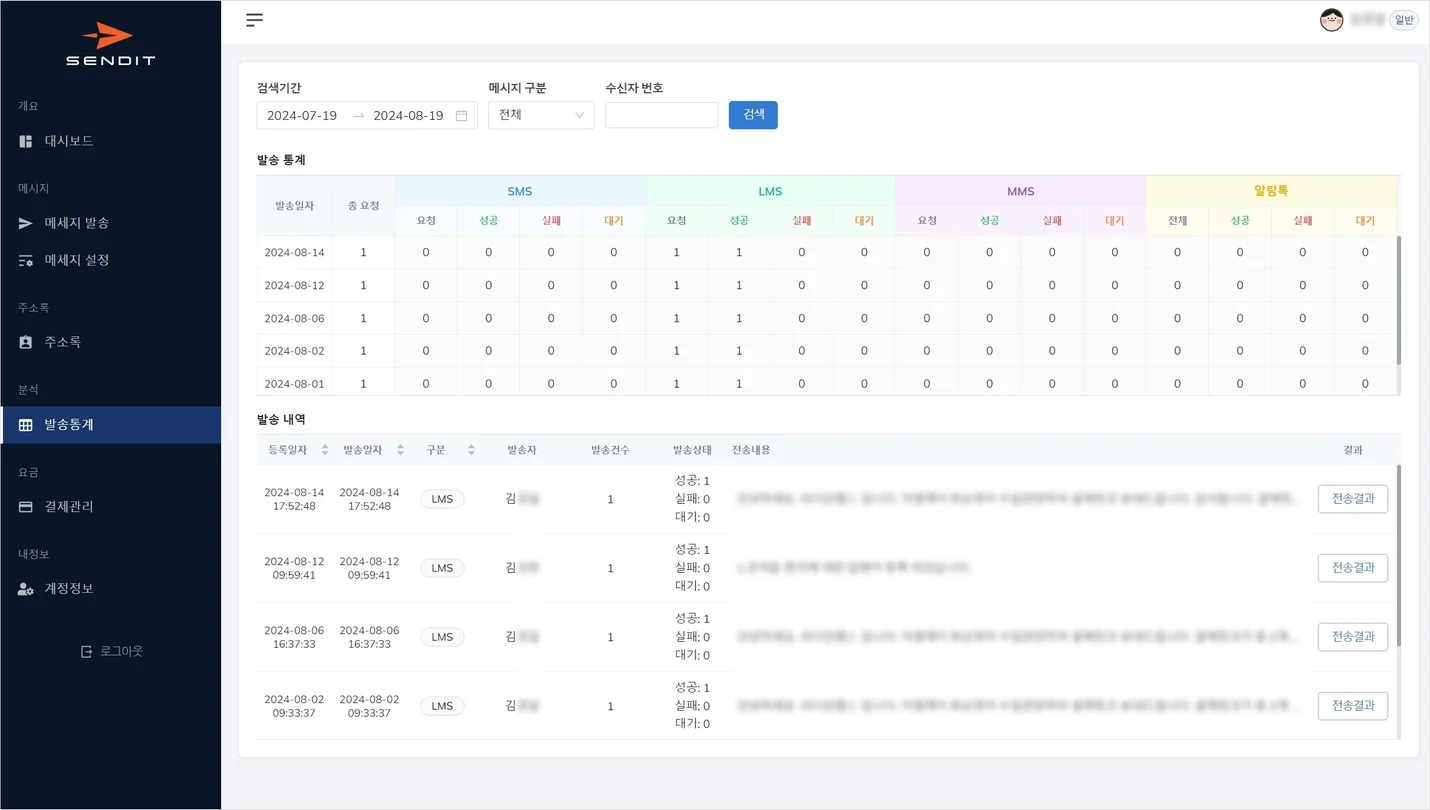Click the user avatar icon
This screenshot has width=1430, height=810.
pyautogui.click(x=1331, y=20)
